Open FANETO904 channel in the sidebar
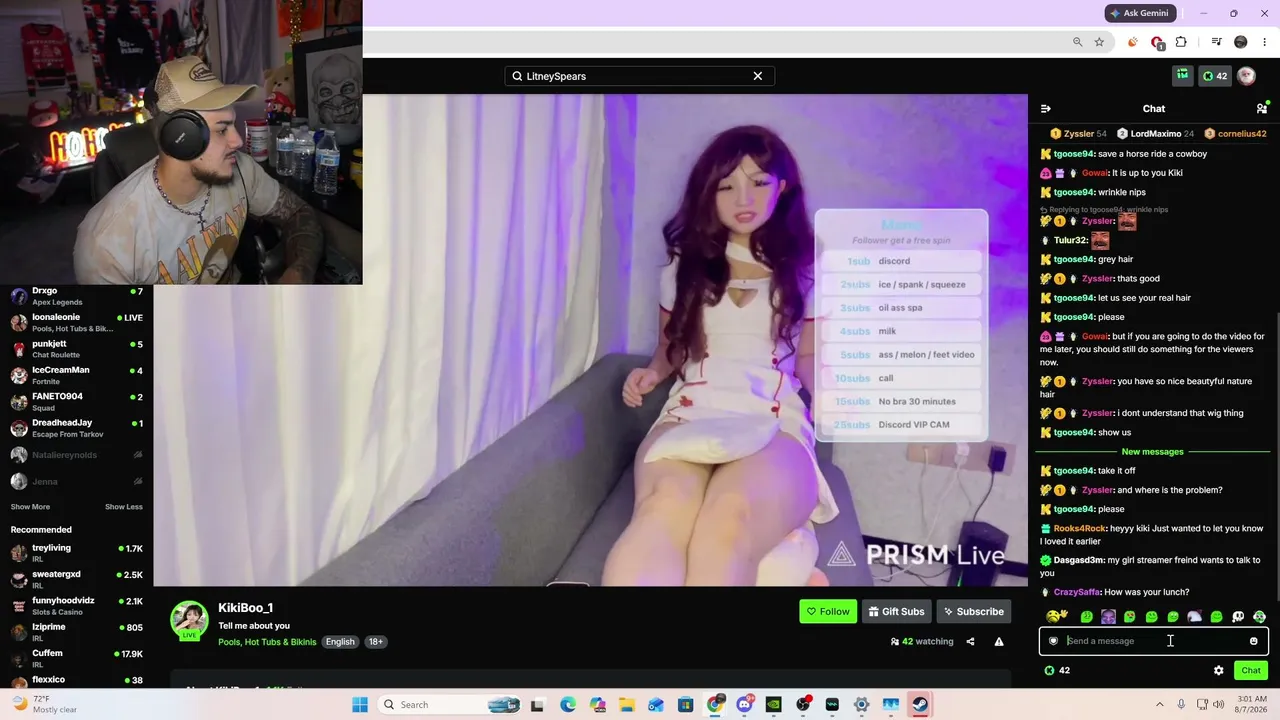 pyautogui.click(x=77, y=401)
